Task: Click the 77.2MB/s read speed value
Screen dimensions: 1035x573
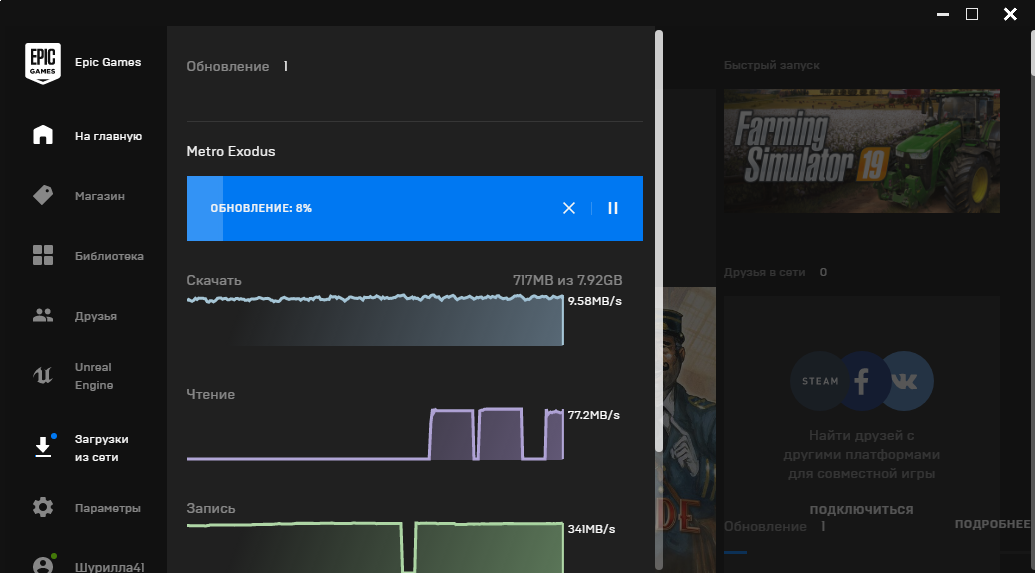Action: coord(594,415)
